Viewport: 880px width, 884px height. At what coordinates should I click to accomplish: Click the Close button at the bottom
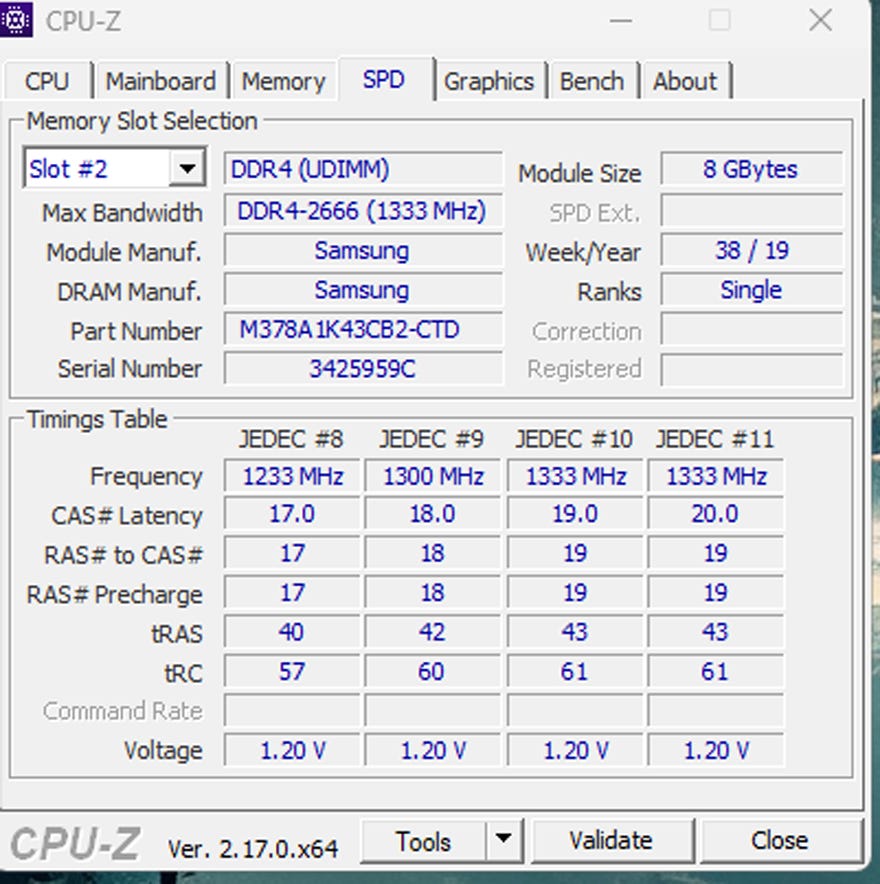coord(780,841)
